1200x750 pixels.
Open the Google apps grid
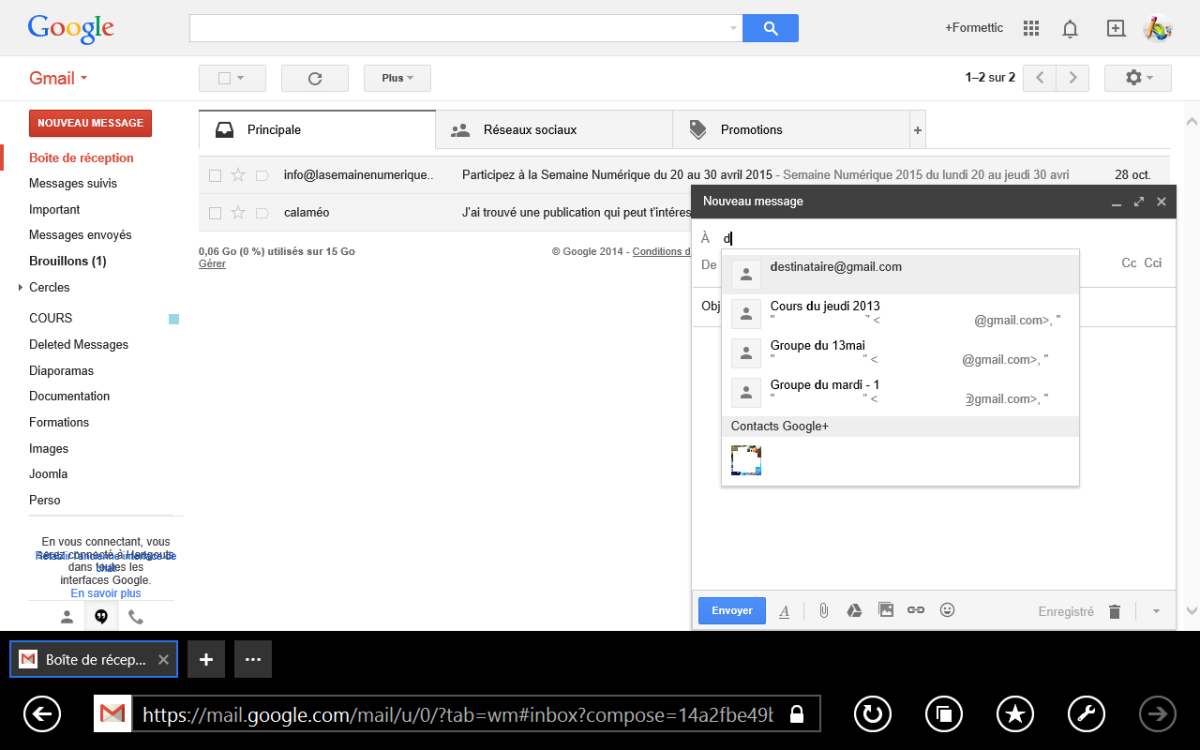coord(1032,28)
